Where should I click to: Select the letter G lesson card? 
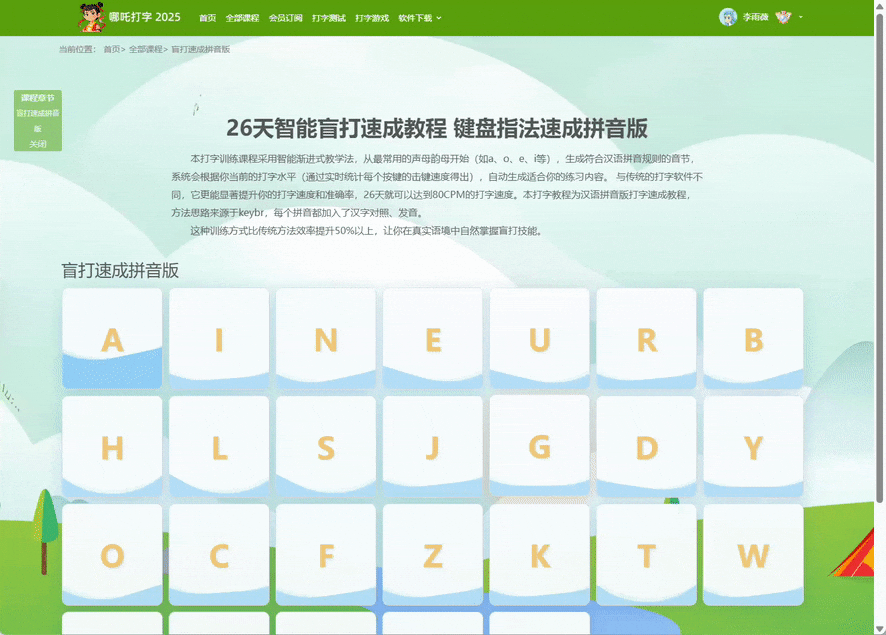coord(539,446)
